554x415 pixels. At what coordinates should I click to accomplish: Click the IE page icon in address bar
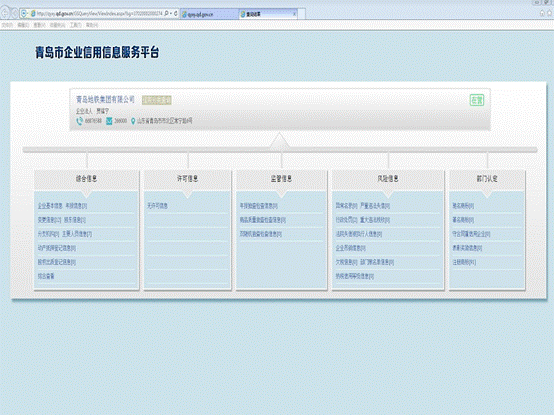point(33,14)
